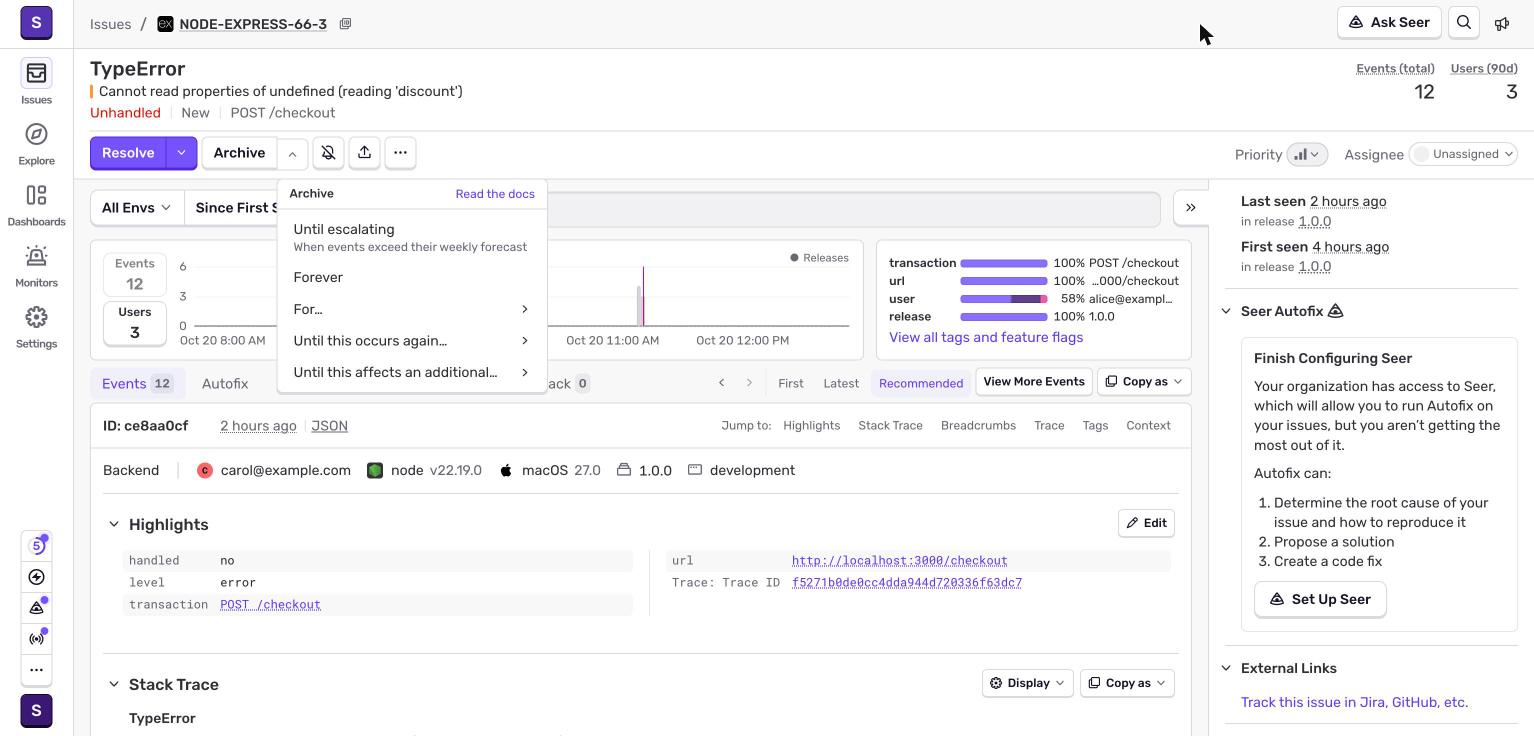This screenshot has width=1534, height=736.
Task: Collapse the External Links section
Action: tap(1226, 668)
